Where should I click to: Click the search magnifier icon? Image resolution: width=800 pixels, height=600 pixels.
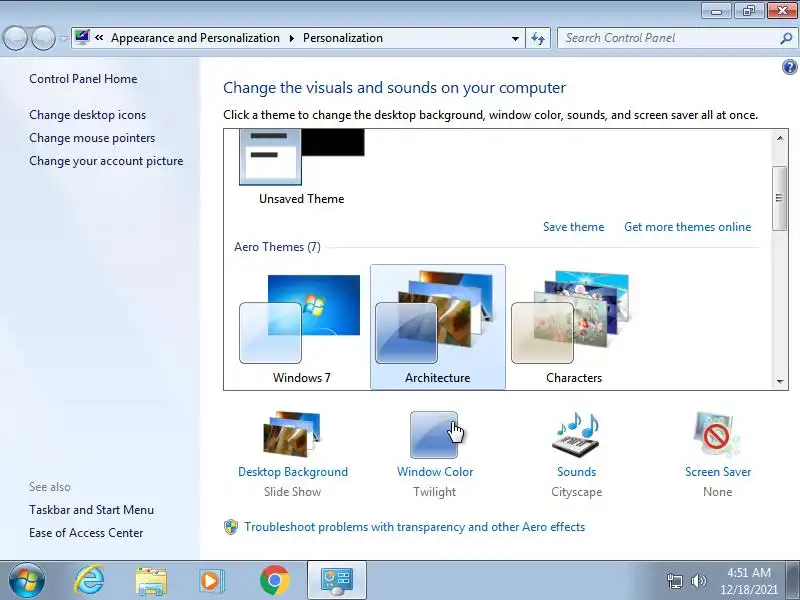tap(786, 38)
